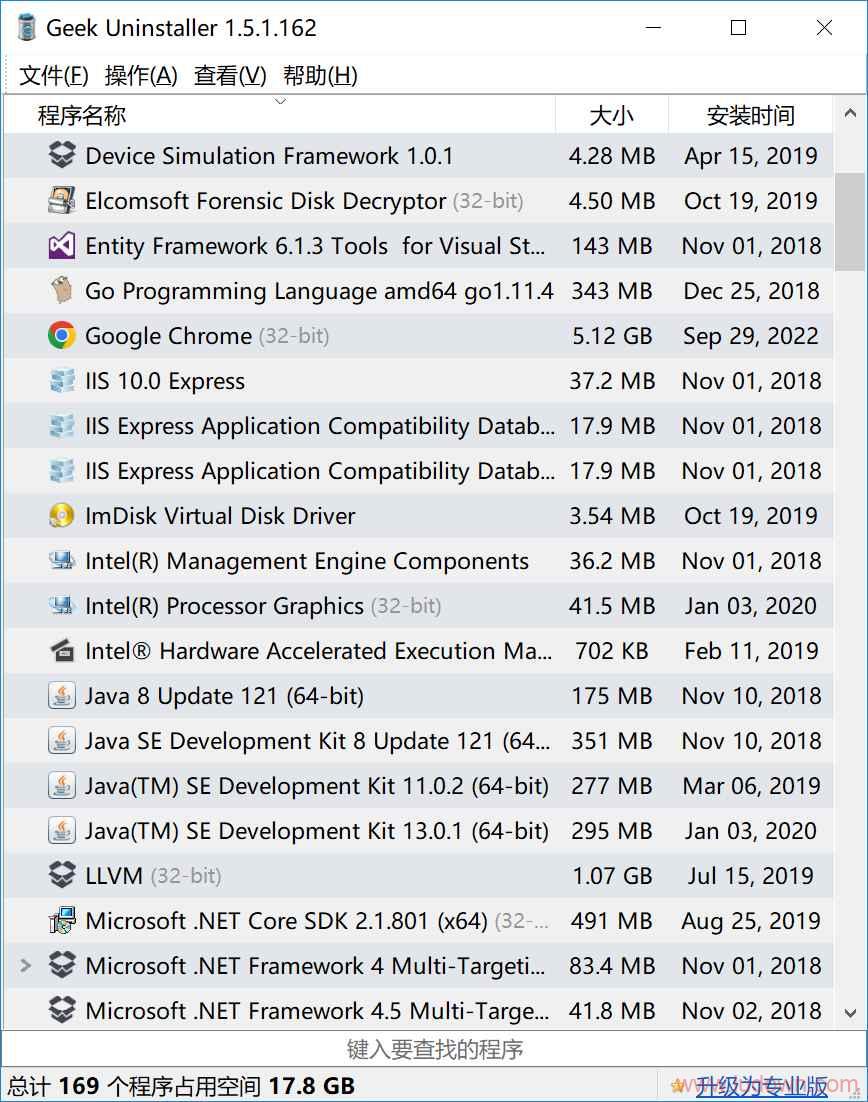868x1102 pixels.
Task: Click the IIS 10.0 Express icon
Action: pyautogui.click(x=62, y=380)
